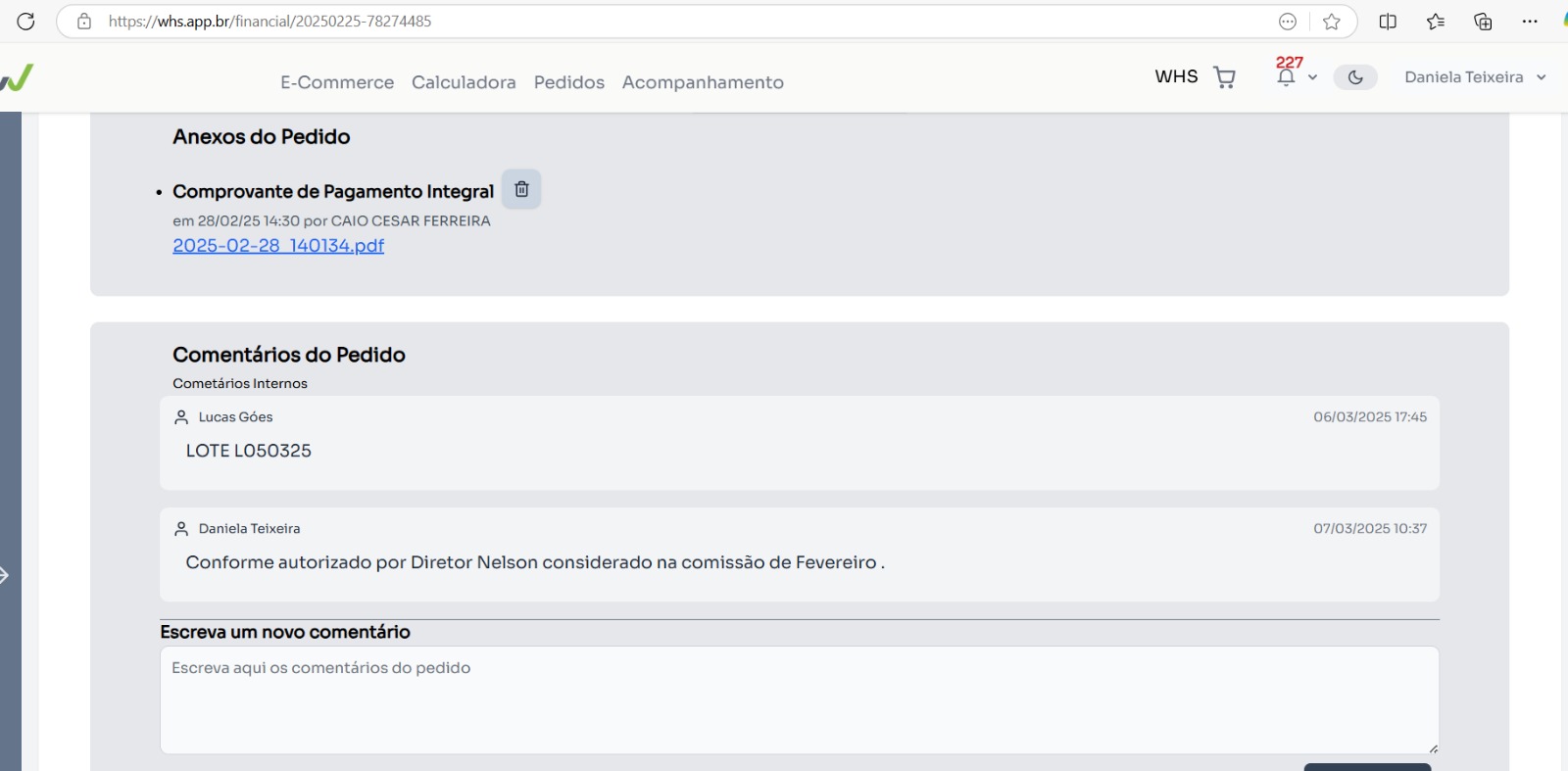This screenshot has height=771, width=1568.
Task: Open the Daniela Teixeira user menu
Action: [1474, 77]
